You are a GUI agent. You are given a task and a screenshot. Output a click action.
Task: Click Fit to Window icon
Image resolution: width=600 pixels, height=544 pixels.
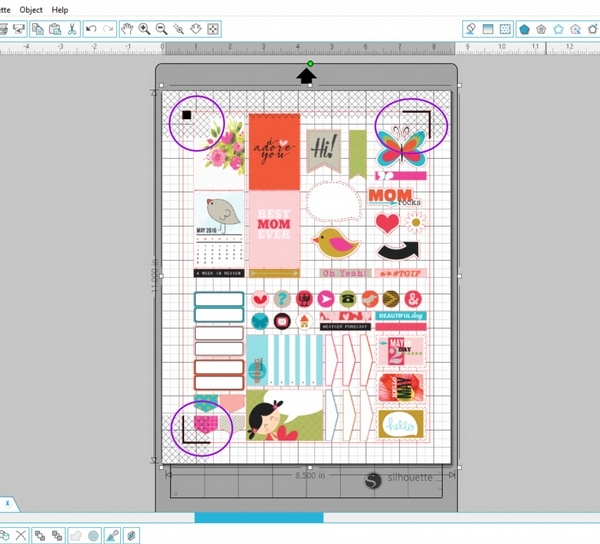click(213, 29)
